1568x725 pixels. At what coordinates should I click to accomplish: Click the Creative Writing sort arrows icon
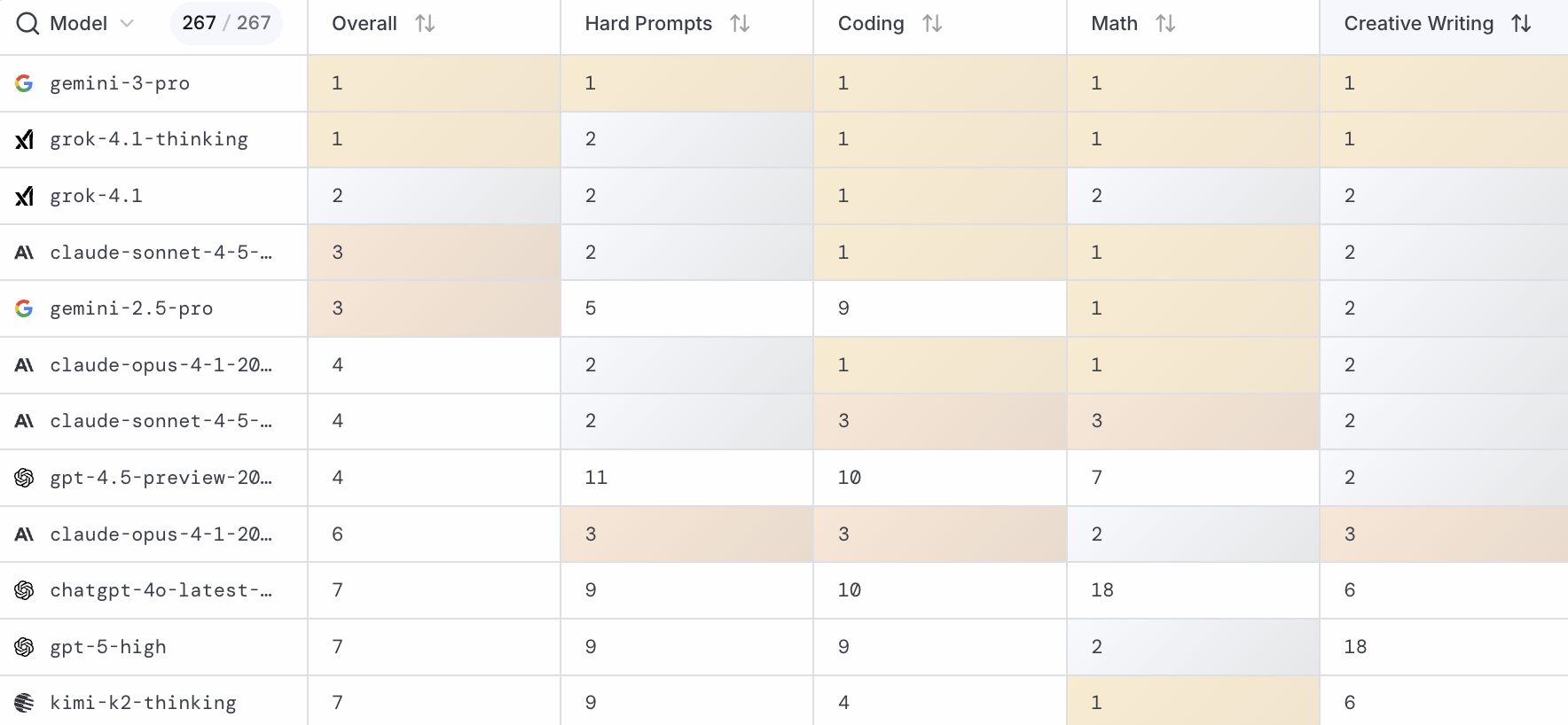(x=1521, y=24)
